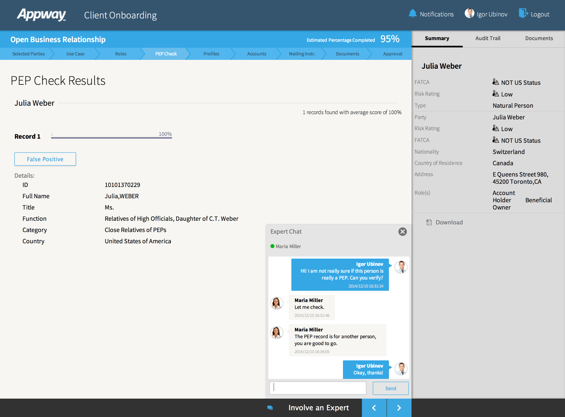Click Maria Miller avatar beside PEP record message

276,332
